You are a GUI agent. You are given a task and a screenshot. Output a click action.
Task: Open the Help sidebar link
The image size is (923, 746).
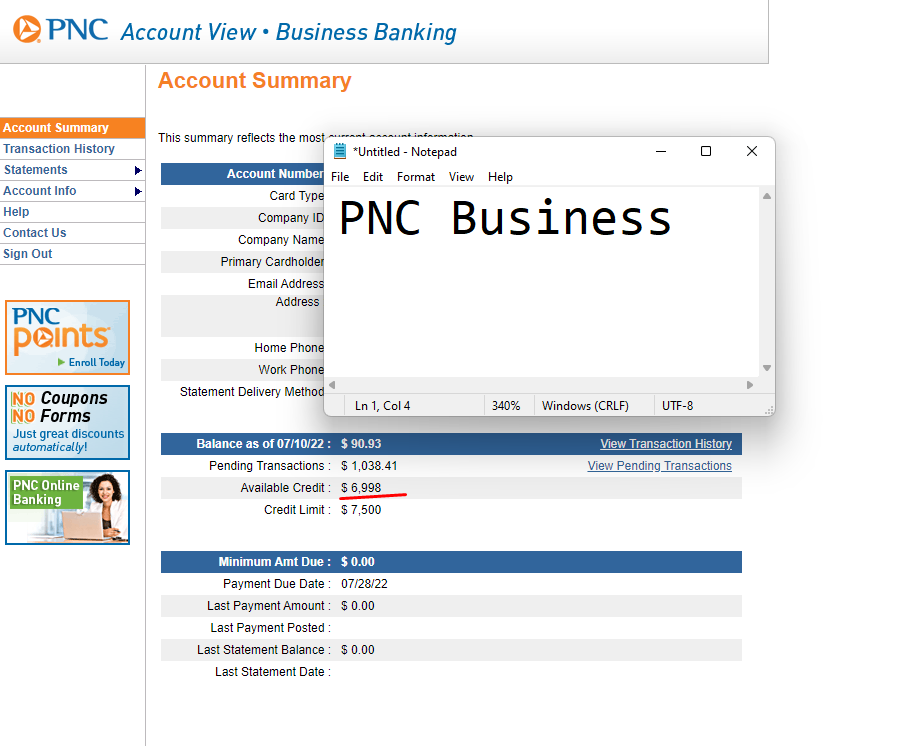[72, 212]
